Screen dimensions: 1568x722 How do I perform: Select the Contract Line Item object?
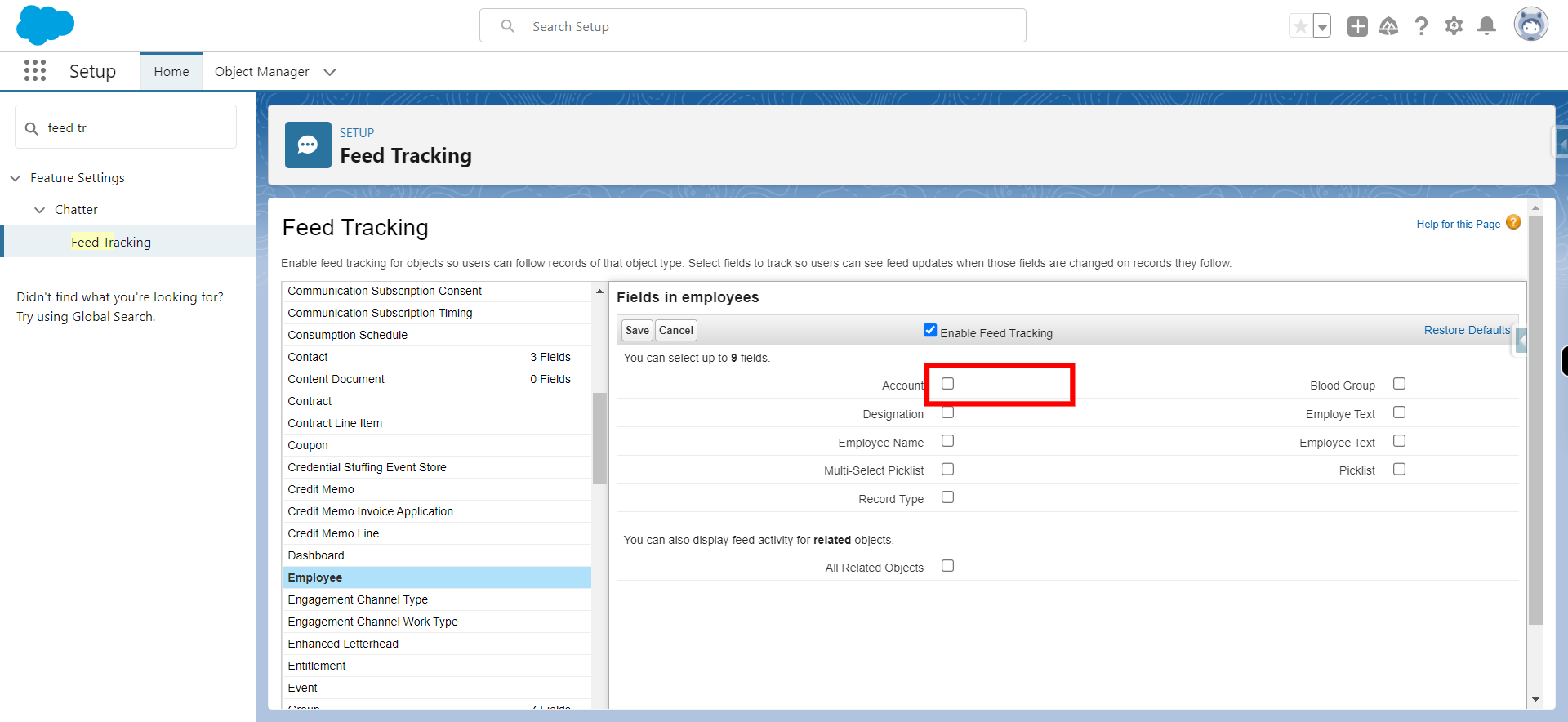437,423
